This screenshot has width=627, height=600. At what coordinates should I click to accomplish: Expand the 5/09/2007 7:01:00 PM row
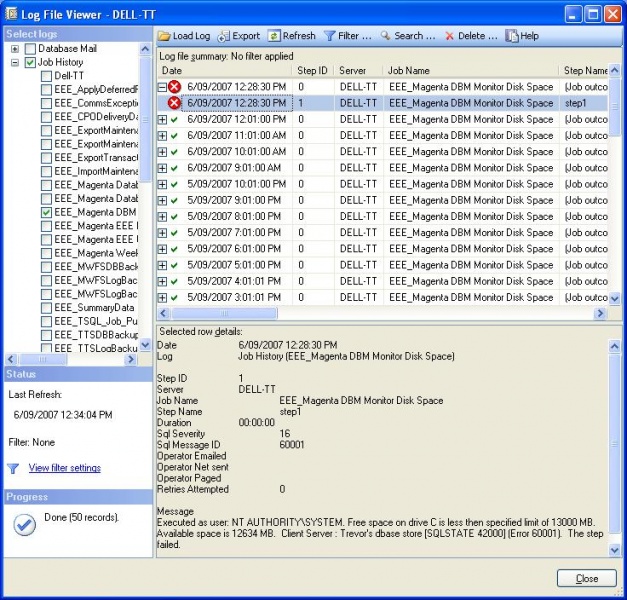tap(162, 233)
